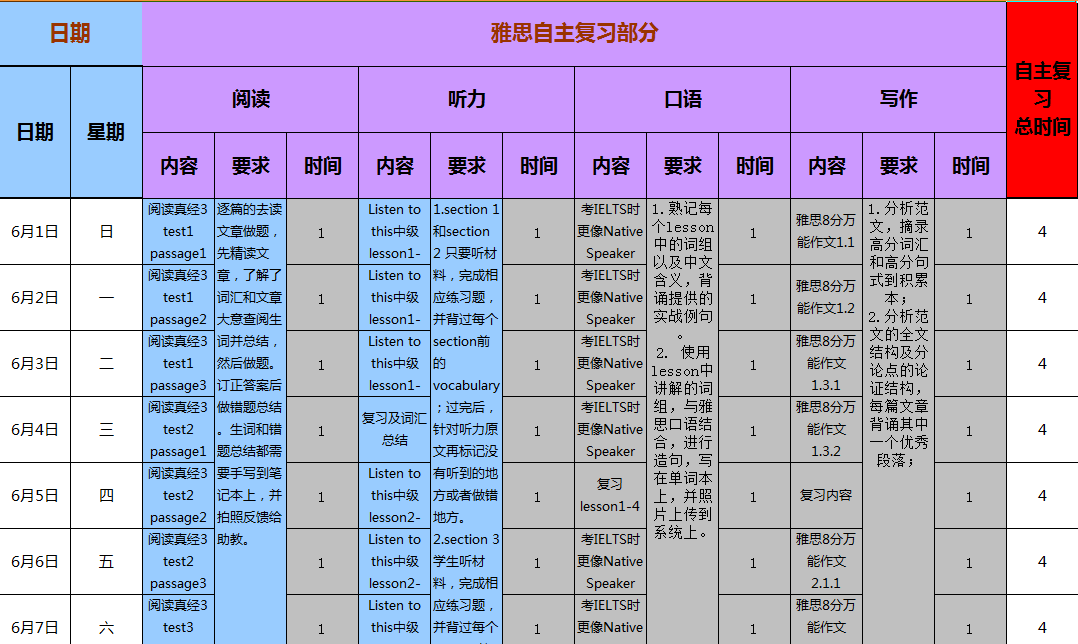Select the 6月5日 Listen to this lesson2 cell
The width and height of the screenshot is (1078, 644).
[x=395, y=496]
